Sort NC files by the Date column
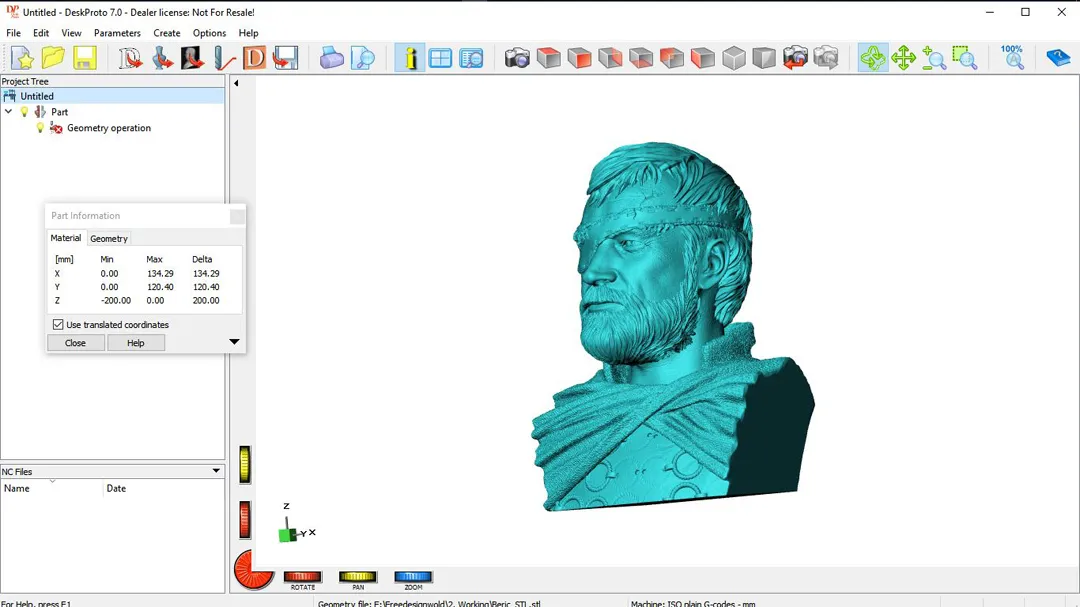 [x=163, y=488]
